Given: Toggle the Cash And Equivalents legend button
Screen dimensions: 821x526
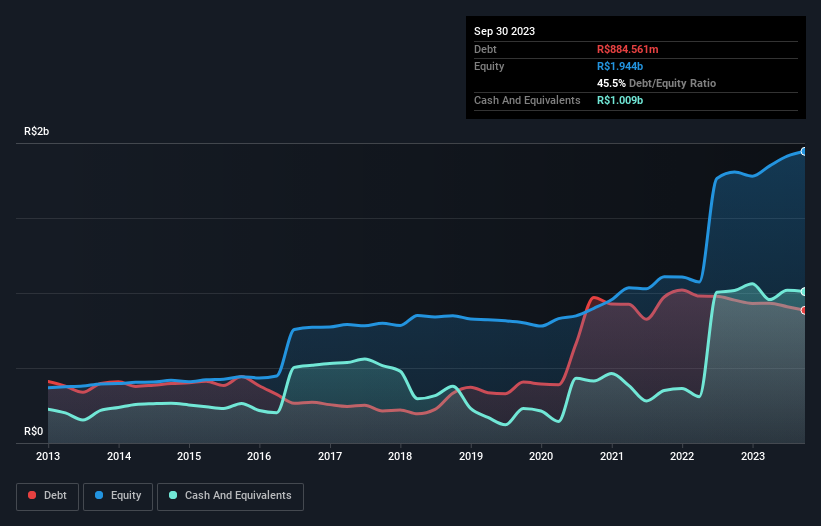Looking at the screenshot, I should [230, 496].
